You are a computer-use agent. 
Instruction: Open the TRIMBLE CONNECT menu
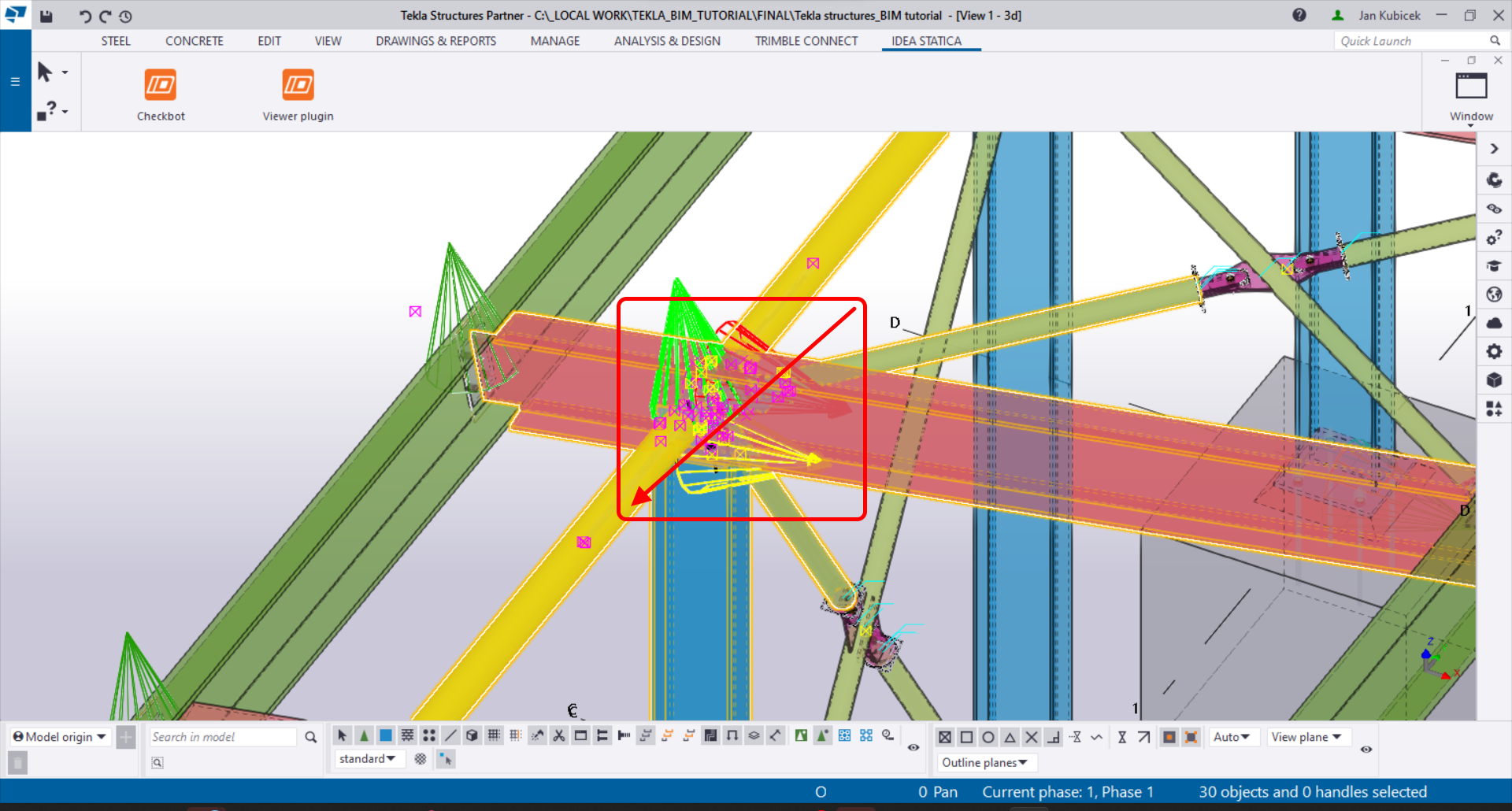[x=805, y=41]
